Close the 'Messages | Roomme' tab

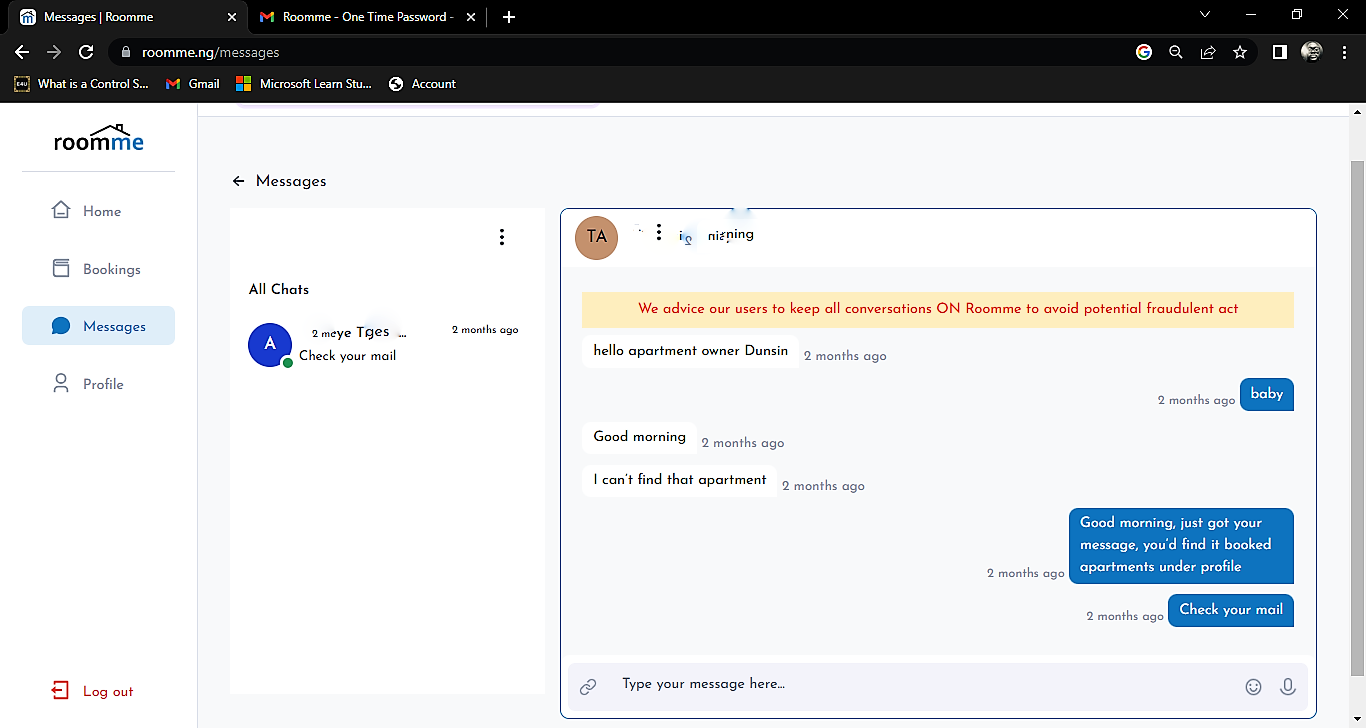pyautogui.click(x=231, y=17)
